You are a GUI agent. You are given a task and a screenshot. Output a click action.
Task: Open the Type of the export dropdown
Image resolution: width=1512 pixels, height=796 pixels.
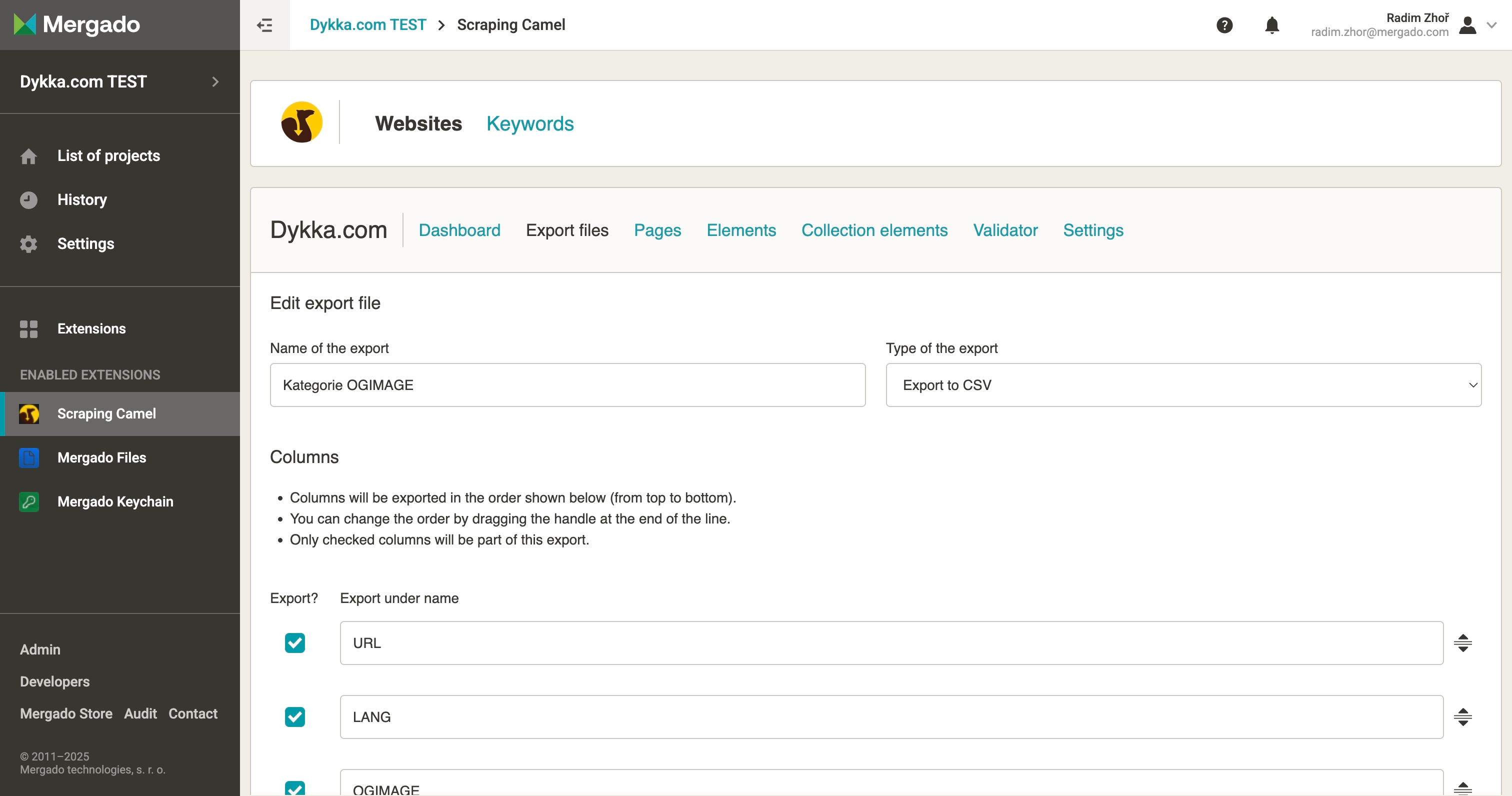click(1182, 385)
